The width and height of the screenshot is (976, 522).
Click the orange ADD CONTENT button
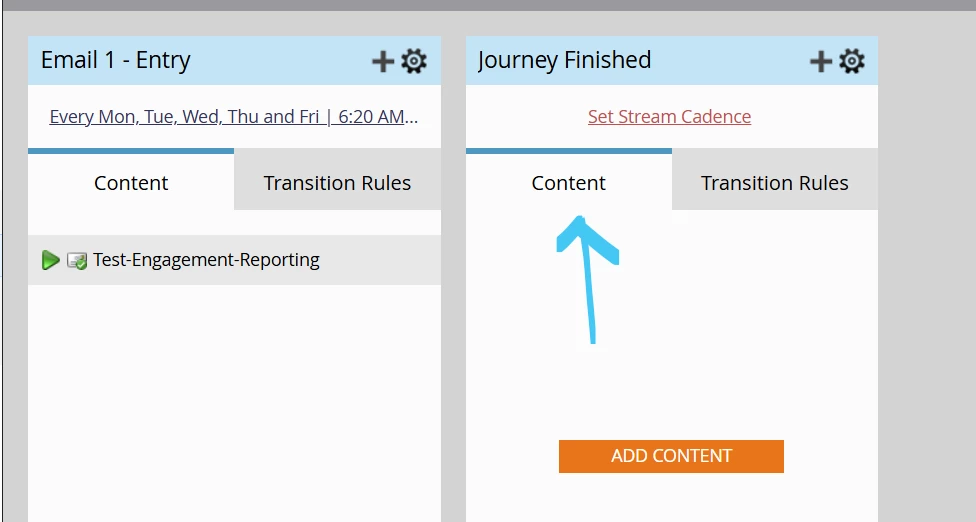coord(671,456)
